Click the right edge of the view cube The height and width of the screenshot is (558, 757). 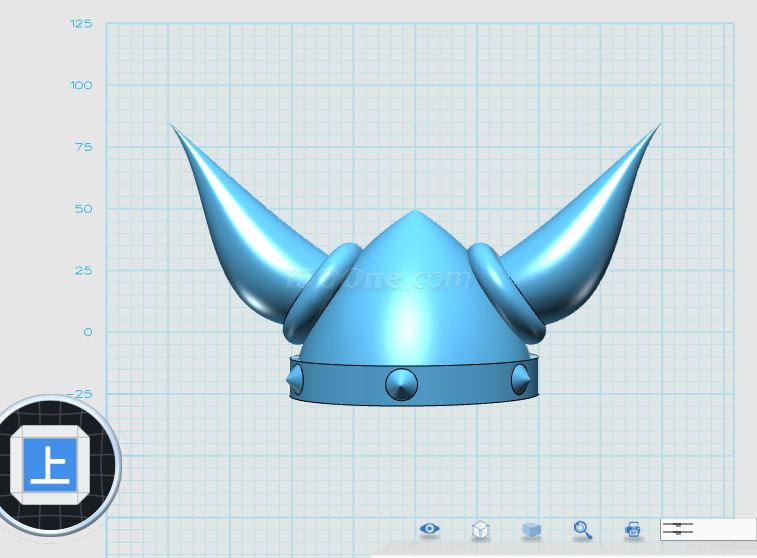84,463
